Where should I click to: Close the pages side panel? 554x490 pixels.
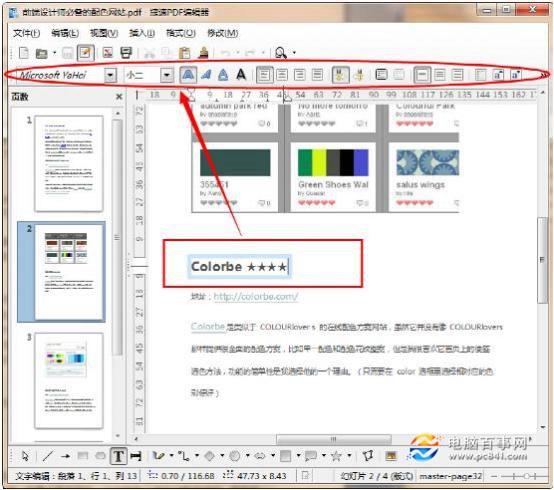click(x=119, y=96)
